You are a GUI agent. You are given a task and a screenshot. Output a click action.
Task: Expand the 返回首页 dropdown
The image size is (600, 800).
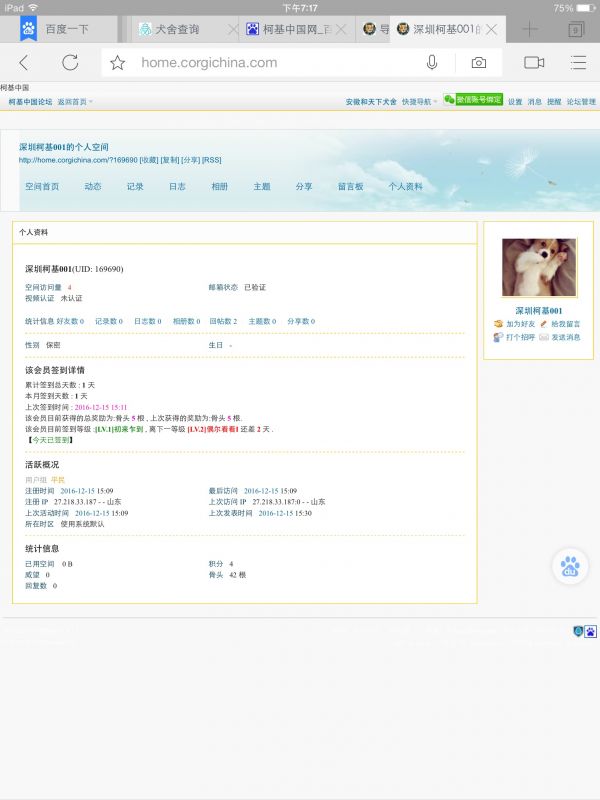[75, 101]
